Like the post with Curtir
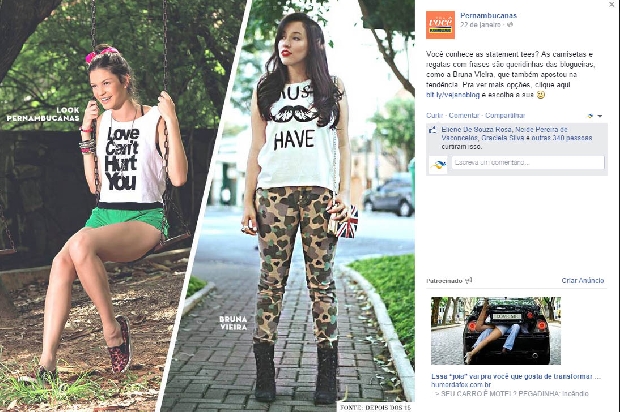Viewport: 620px width, 412px height. [x=435, y=115]
